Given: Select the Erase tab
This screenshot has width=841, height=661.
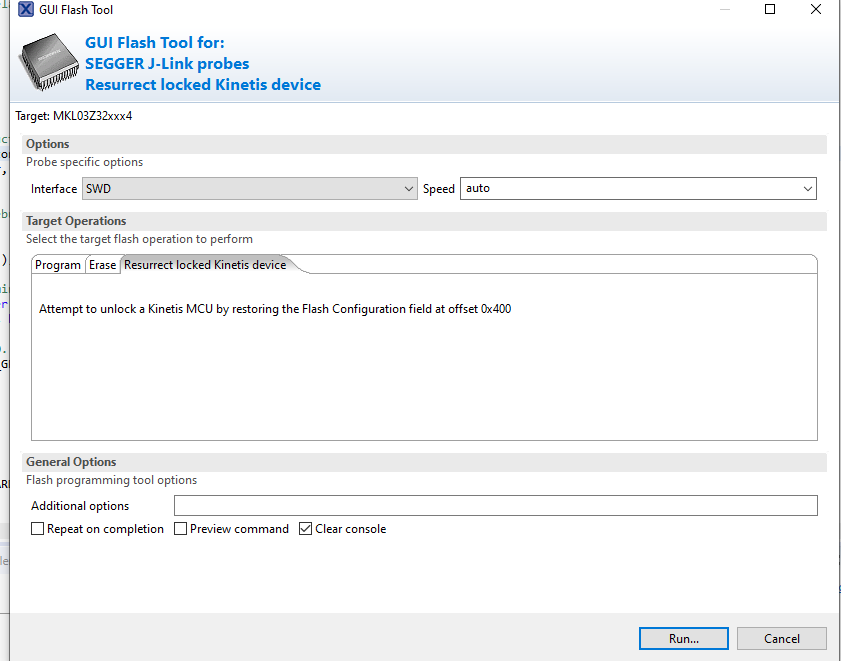Looking at the screenshot, I should point(102,265).
